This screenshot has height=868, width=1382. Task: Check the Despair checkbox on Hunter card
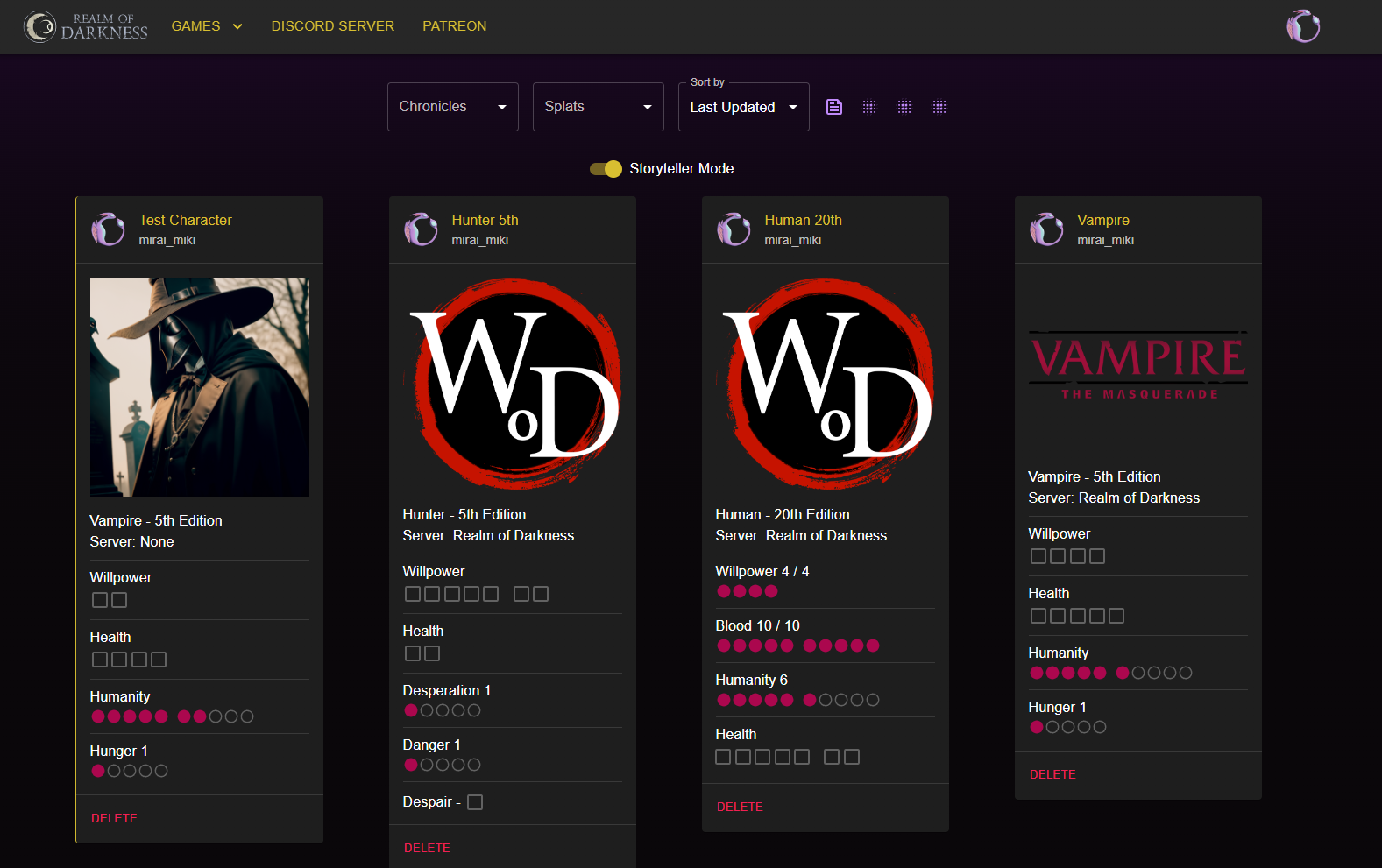coord(475,802)
